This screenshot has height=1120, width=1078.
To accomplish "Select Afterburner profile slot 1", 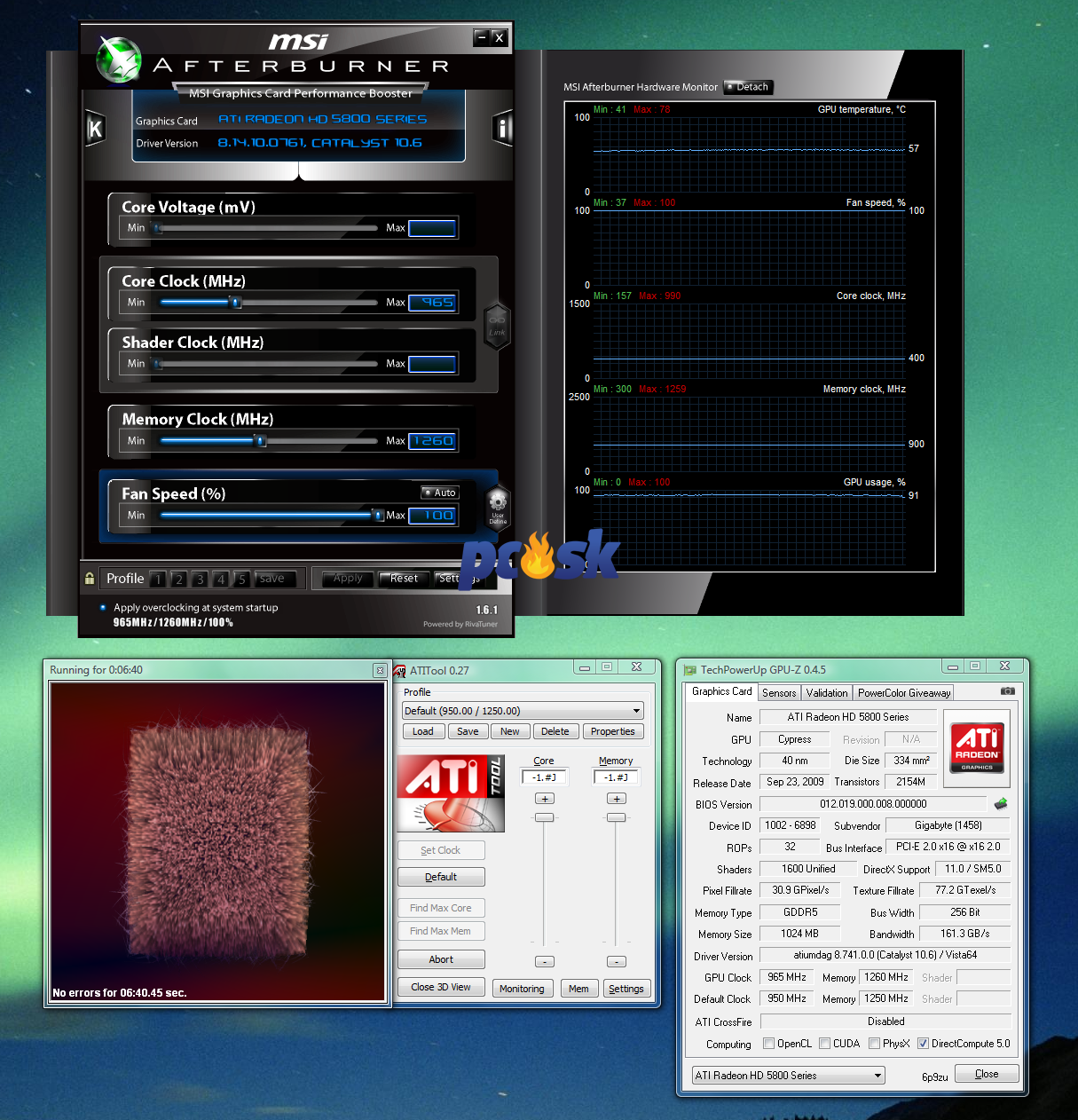I will coord(158,579).
